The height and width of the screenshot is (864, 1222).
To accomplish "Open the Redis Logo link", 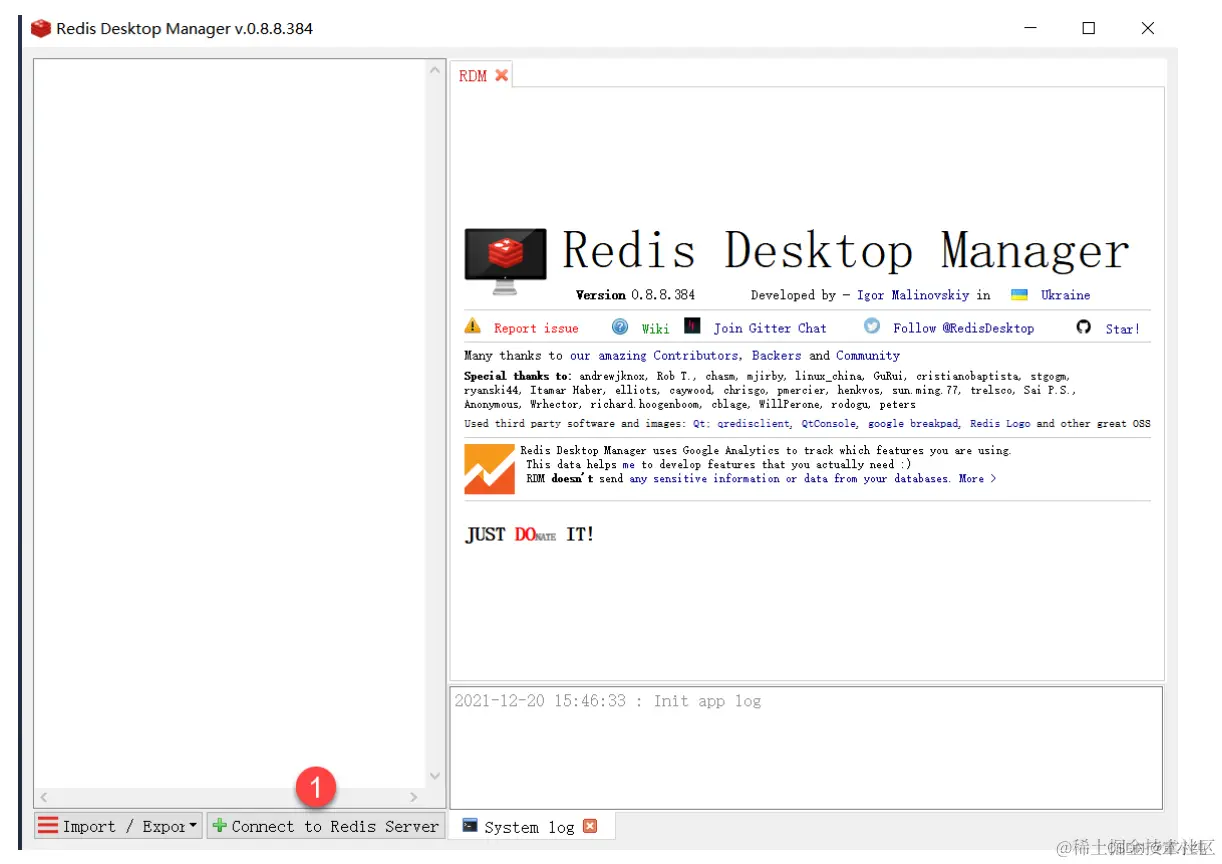I will tap(1000, 423).
